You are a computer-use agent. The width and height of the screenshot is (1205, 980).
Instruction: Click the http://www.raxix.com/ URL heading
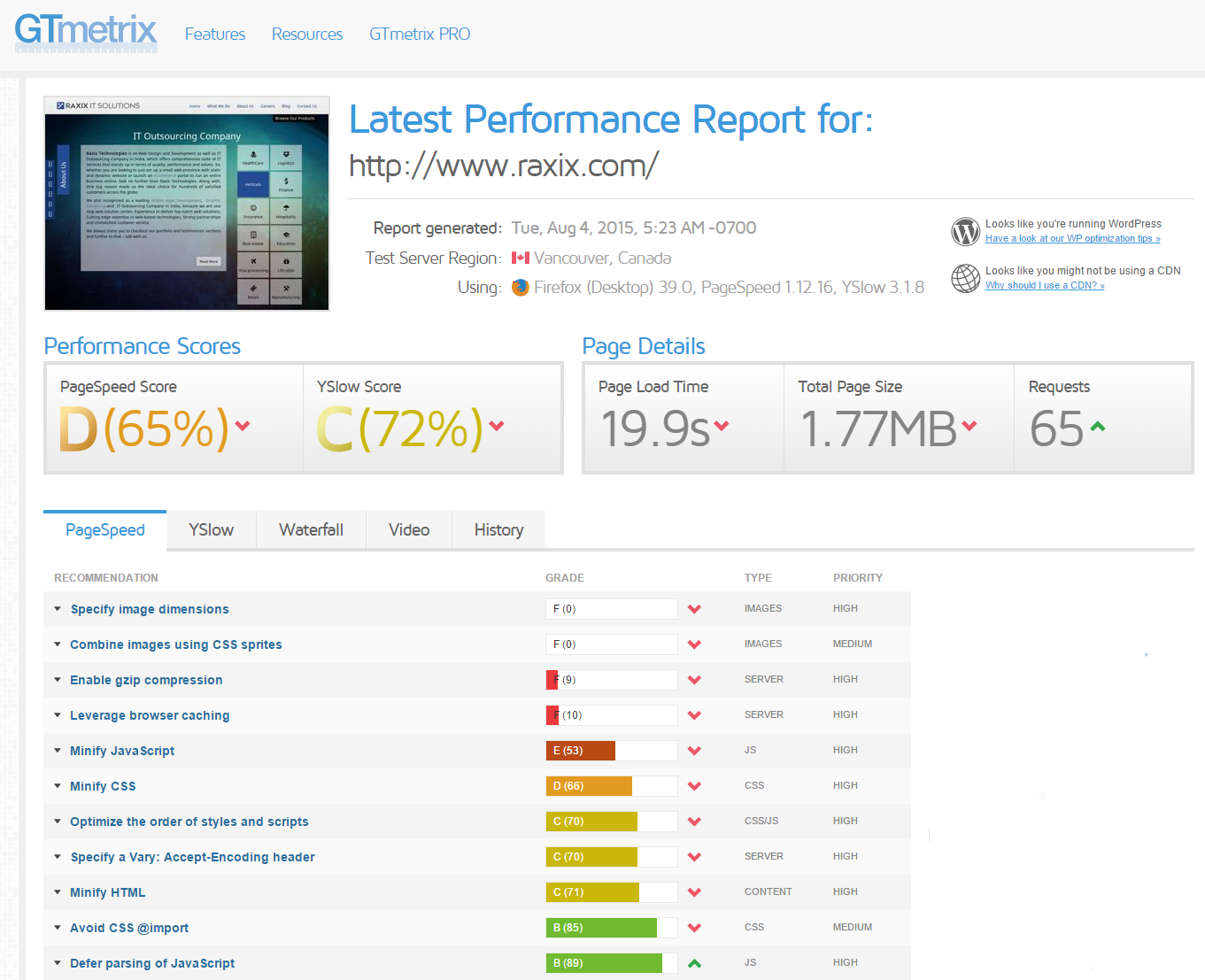(504, 166)
